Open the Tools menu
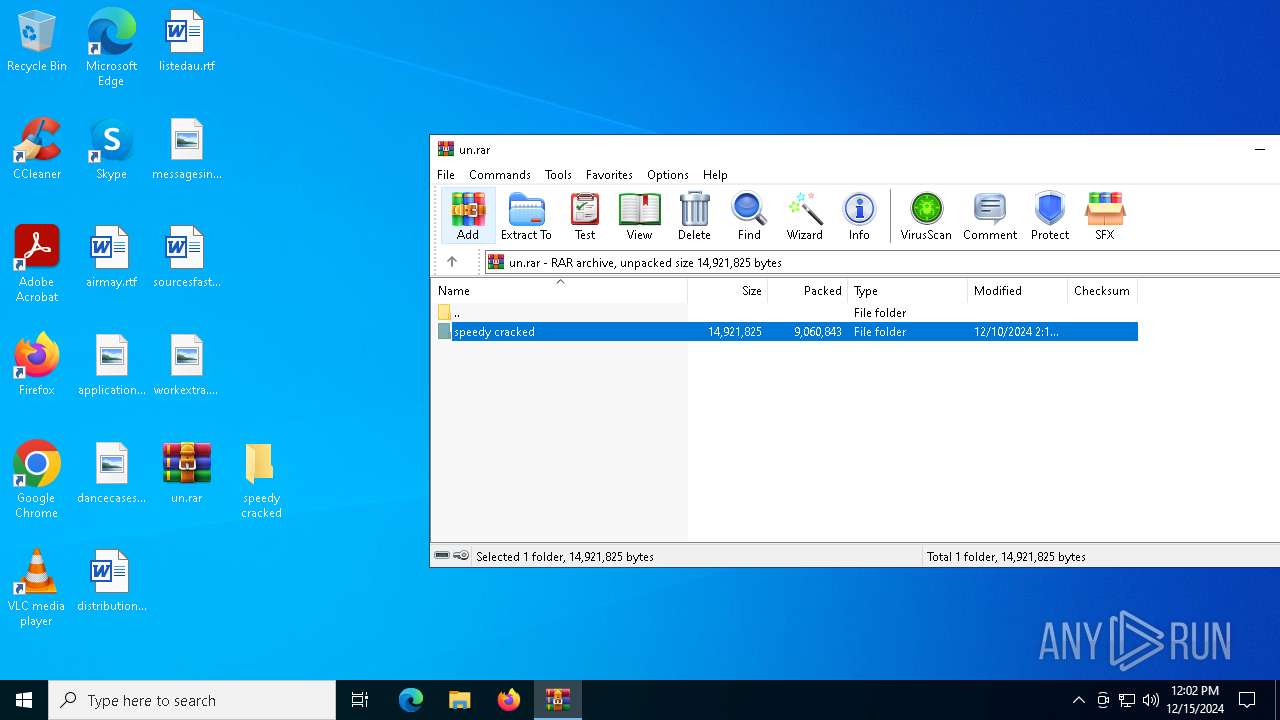This screenshot has height=720, width=1280. click(558, 174)
